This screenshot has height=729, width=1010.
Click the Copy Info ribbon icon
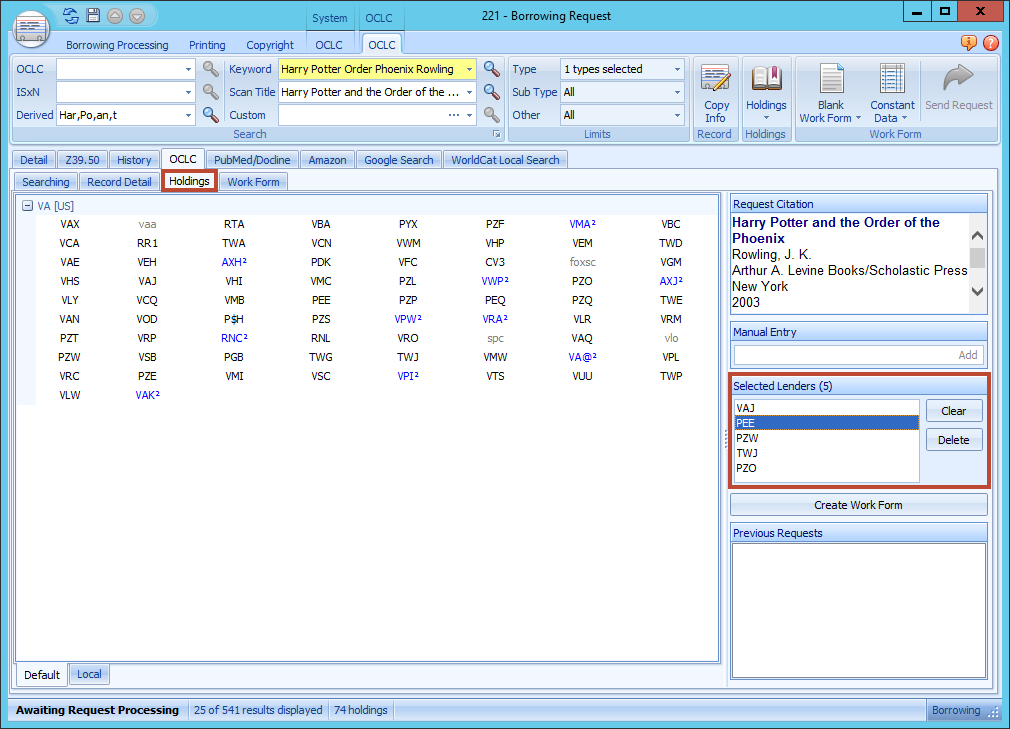(716, 89)
